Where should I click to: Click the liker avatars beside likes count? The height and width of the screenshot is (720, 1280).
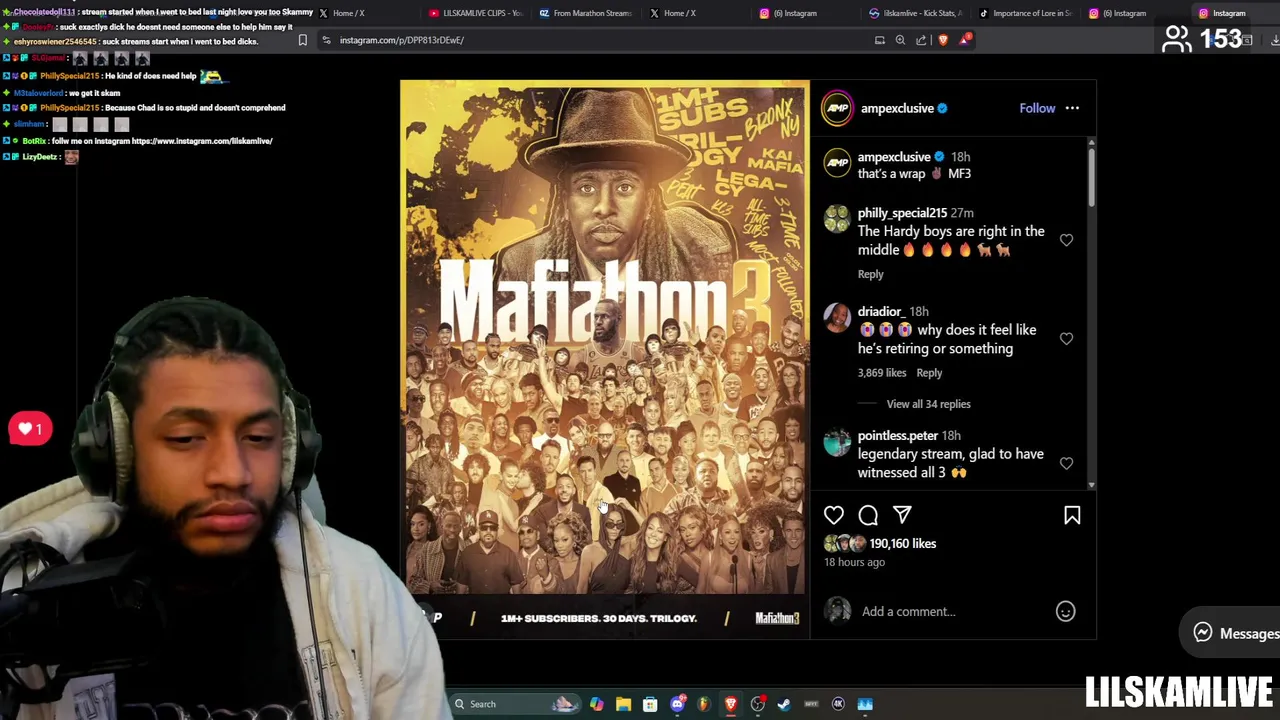pyautogui.click(x=844, y=543)
